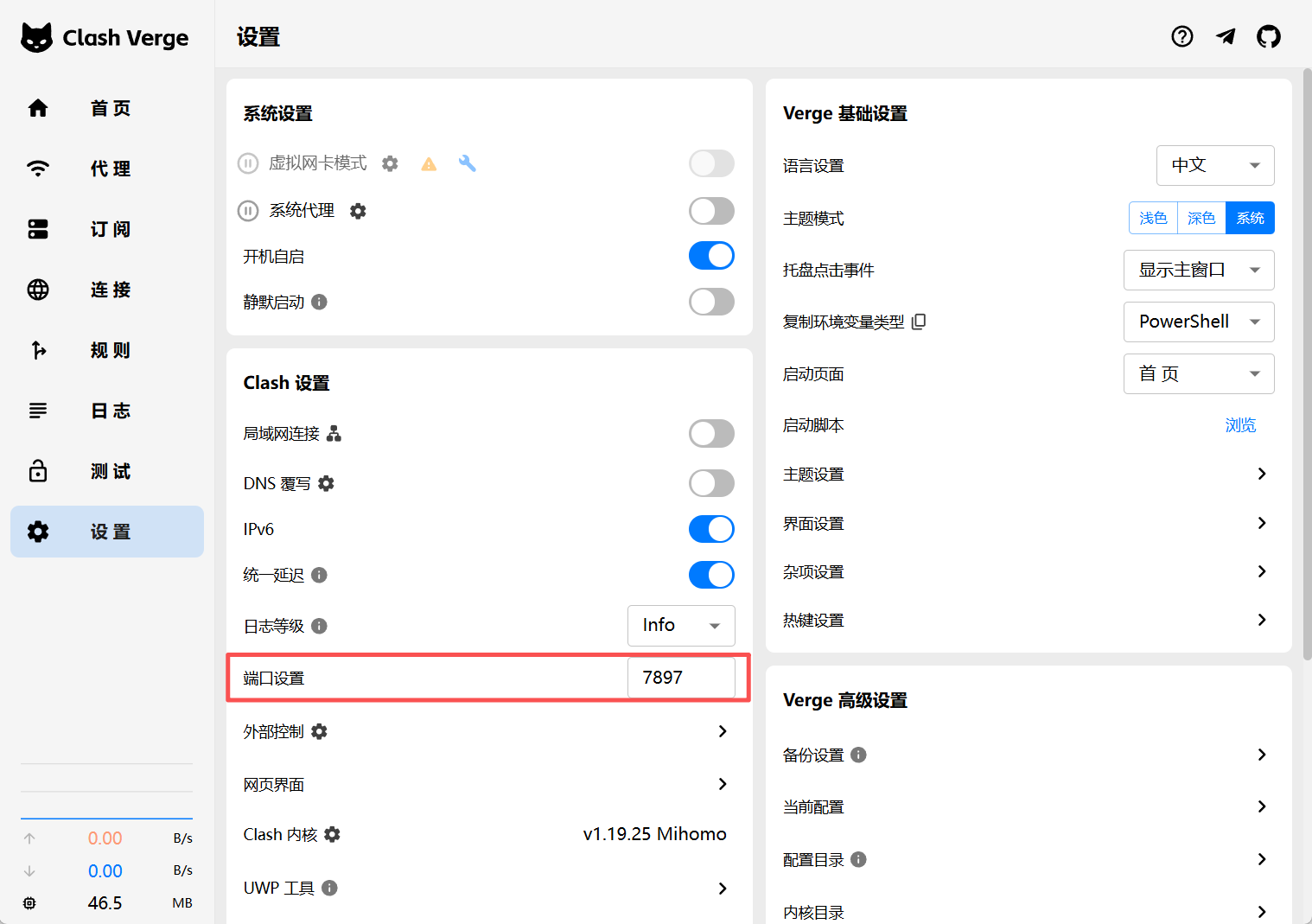Screen dimensions: 1312x924
Task: Open the GitHub repository icon
Action: (x=1269, y=36)
